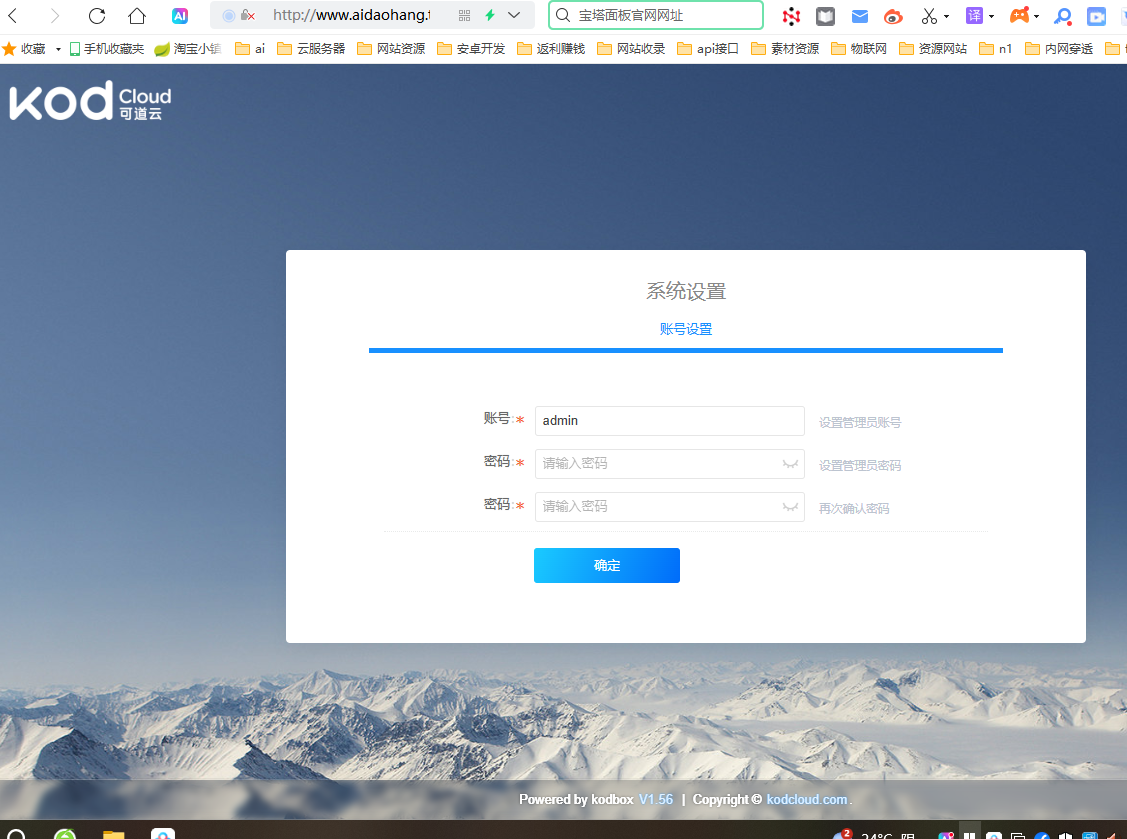This screenshot has width=1127, height=839.
Task: Show password in the first 密码 field
Action: coord(790,464)
